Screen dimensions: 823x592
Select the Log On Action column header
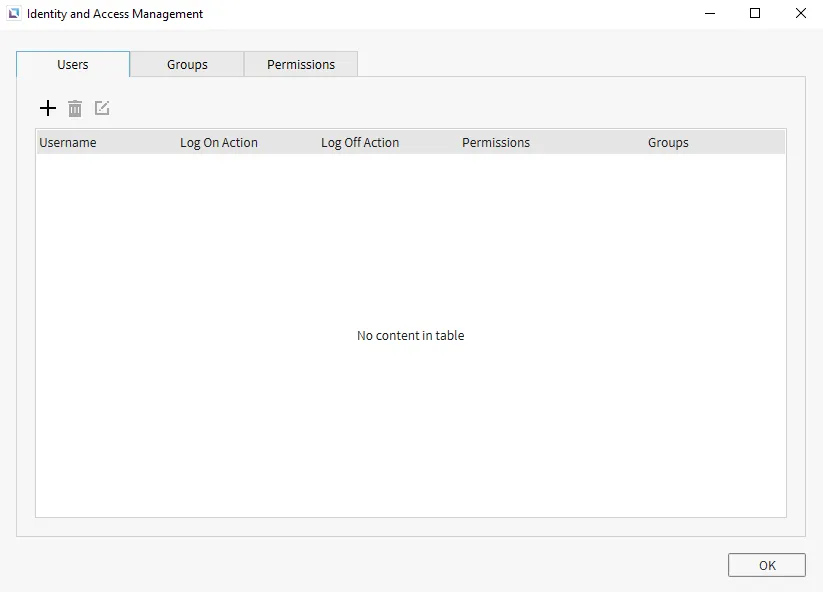tap(219, 142)
